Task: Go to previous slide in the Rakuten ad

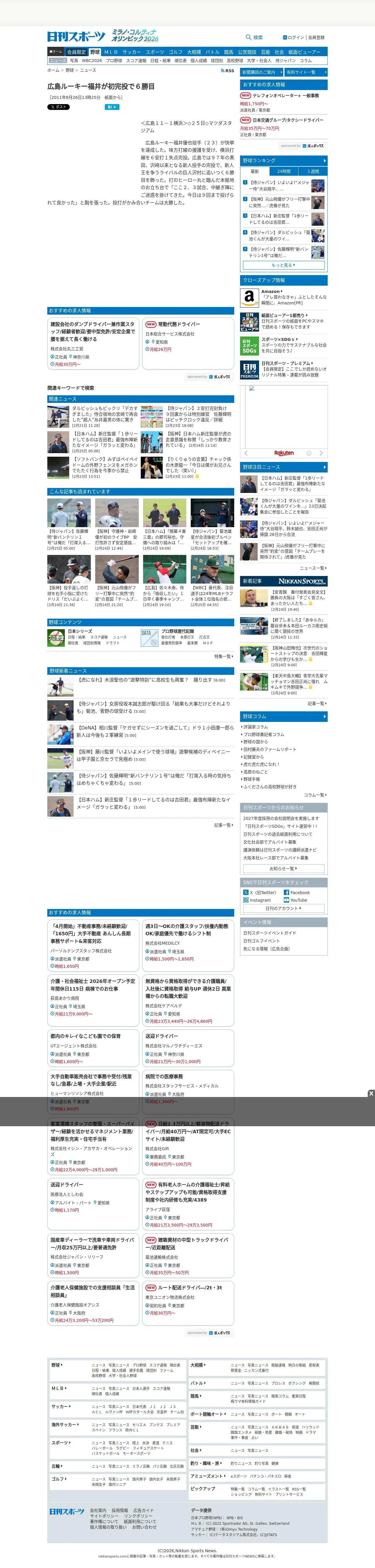Action: (x=246, y=453)
